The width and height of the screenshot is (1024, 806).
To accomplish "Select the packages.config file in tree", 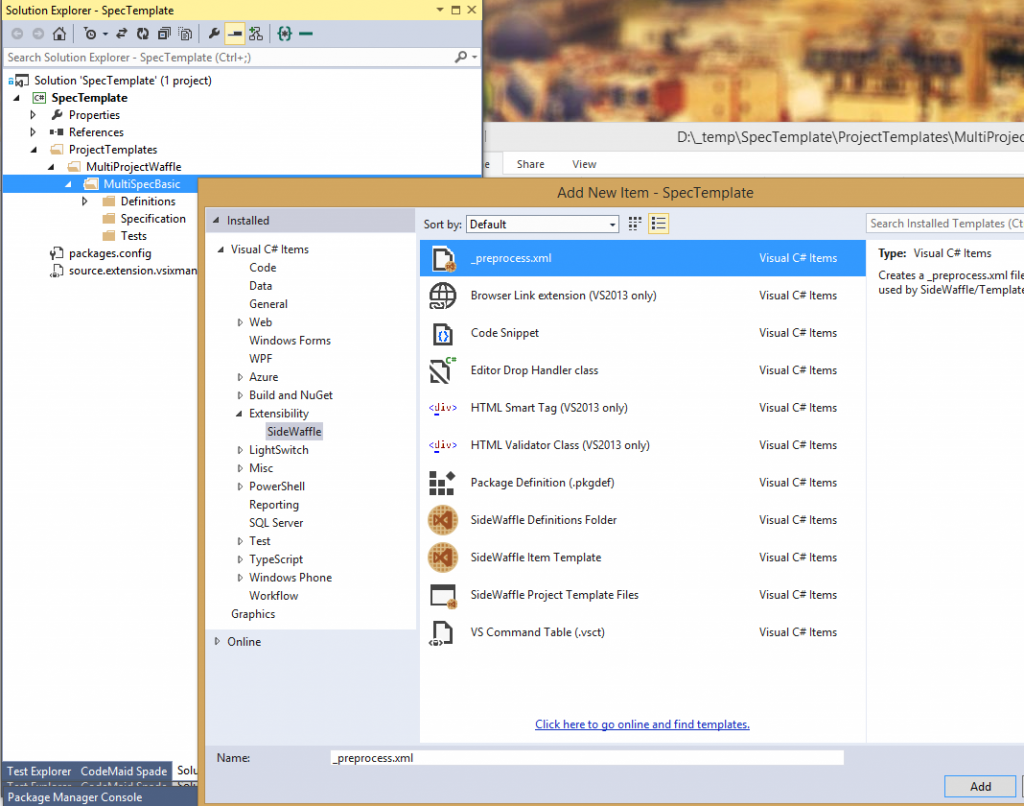I will click(110, 253).
